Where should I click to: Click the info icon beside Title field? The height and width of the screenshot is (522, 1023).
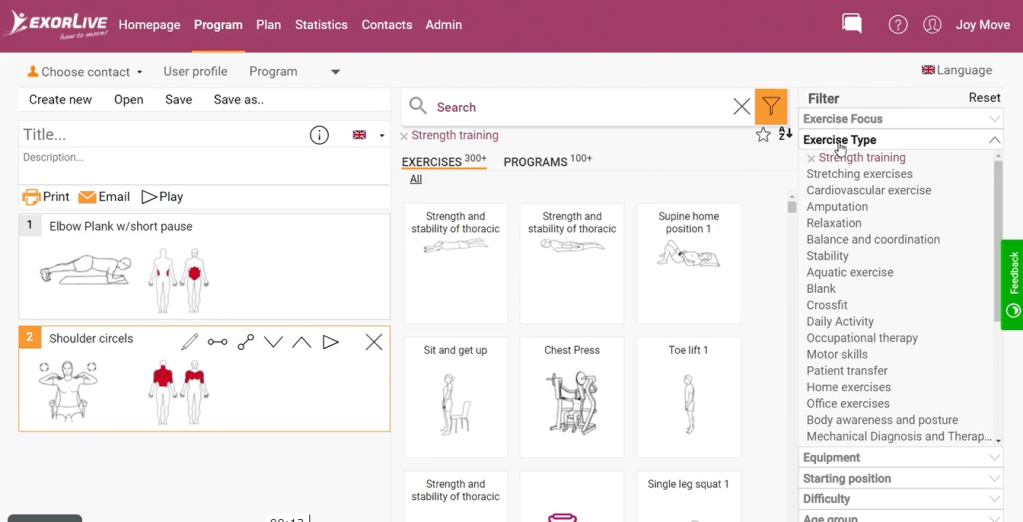[x=319, y=135]
